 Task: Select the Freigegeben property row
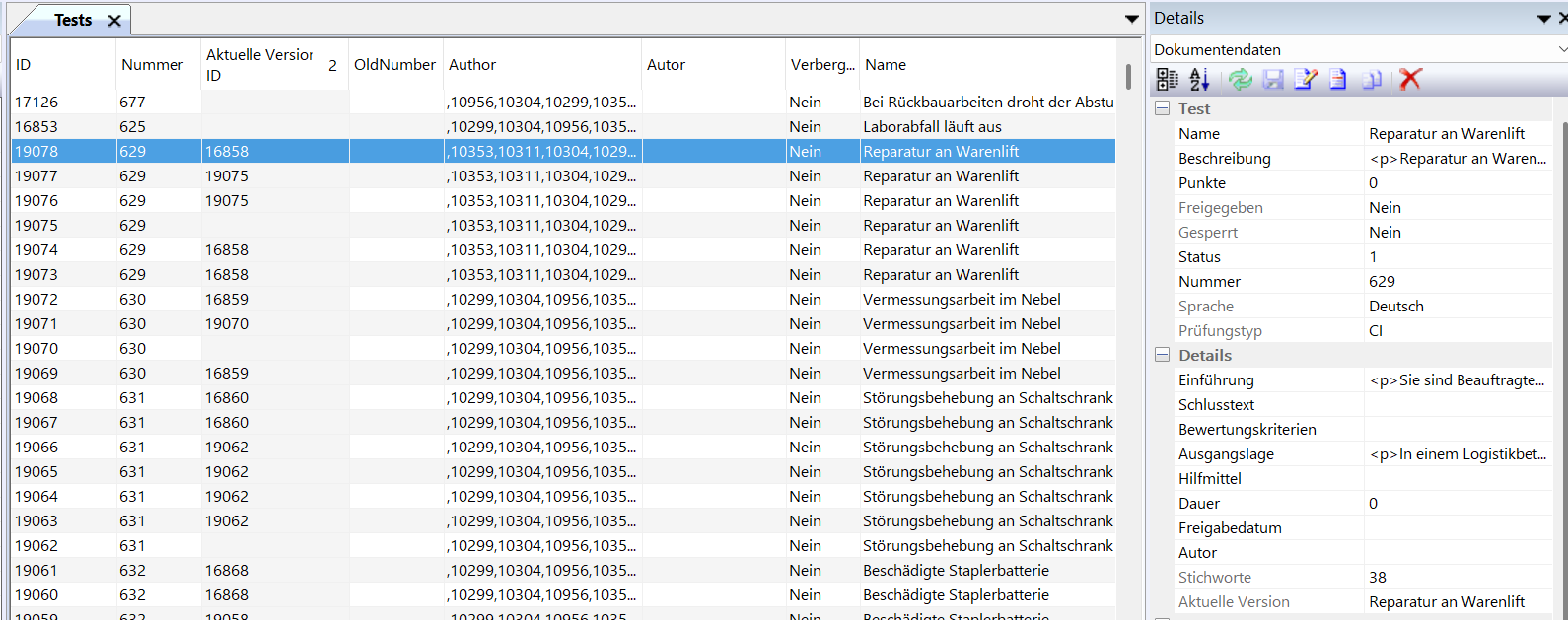coord(1363,207)
